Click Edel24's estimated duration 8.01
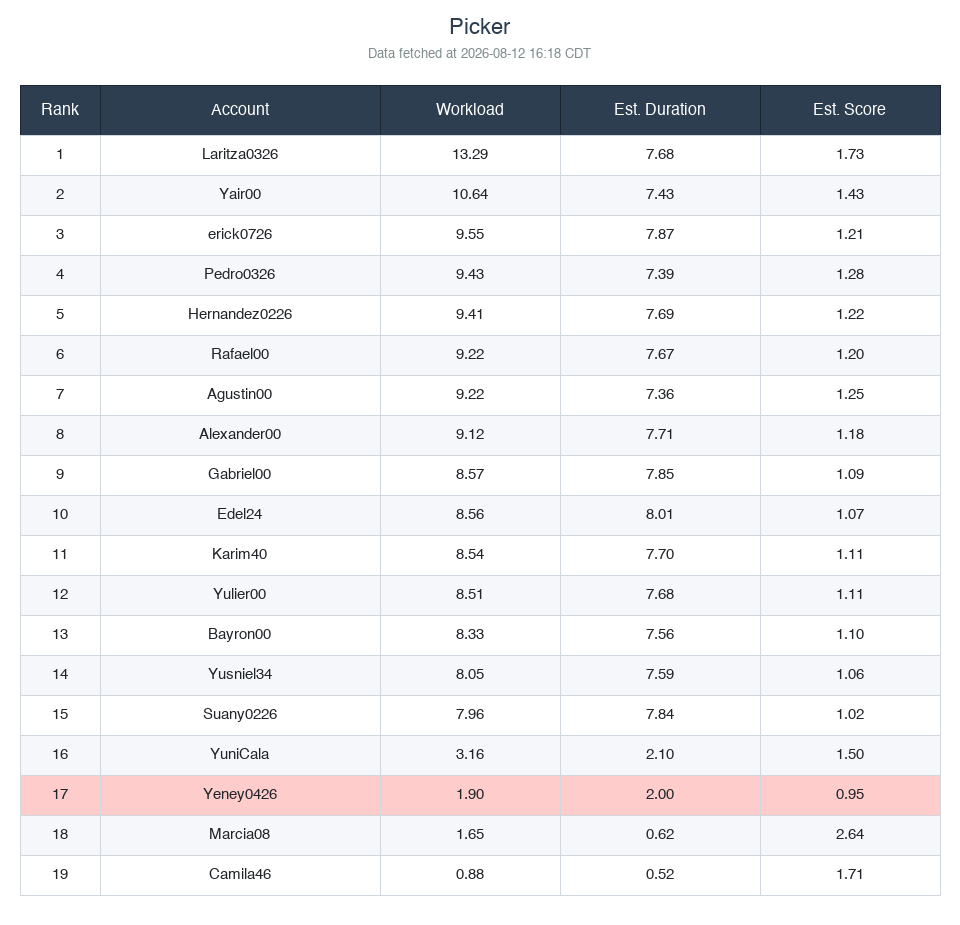The width and height of the screenshot is (960, 925). [x=660, y=514]
